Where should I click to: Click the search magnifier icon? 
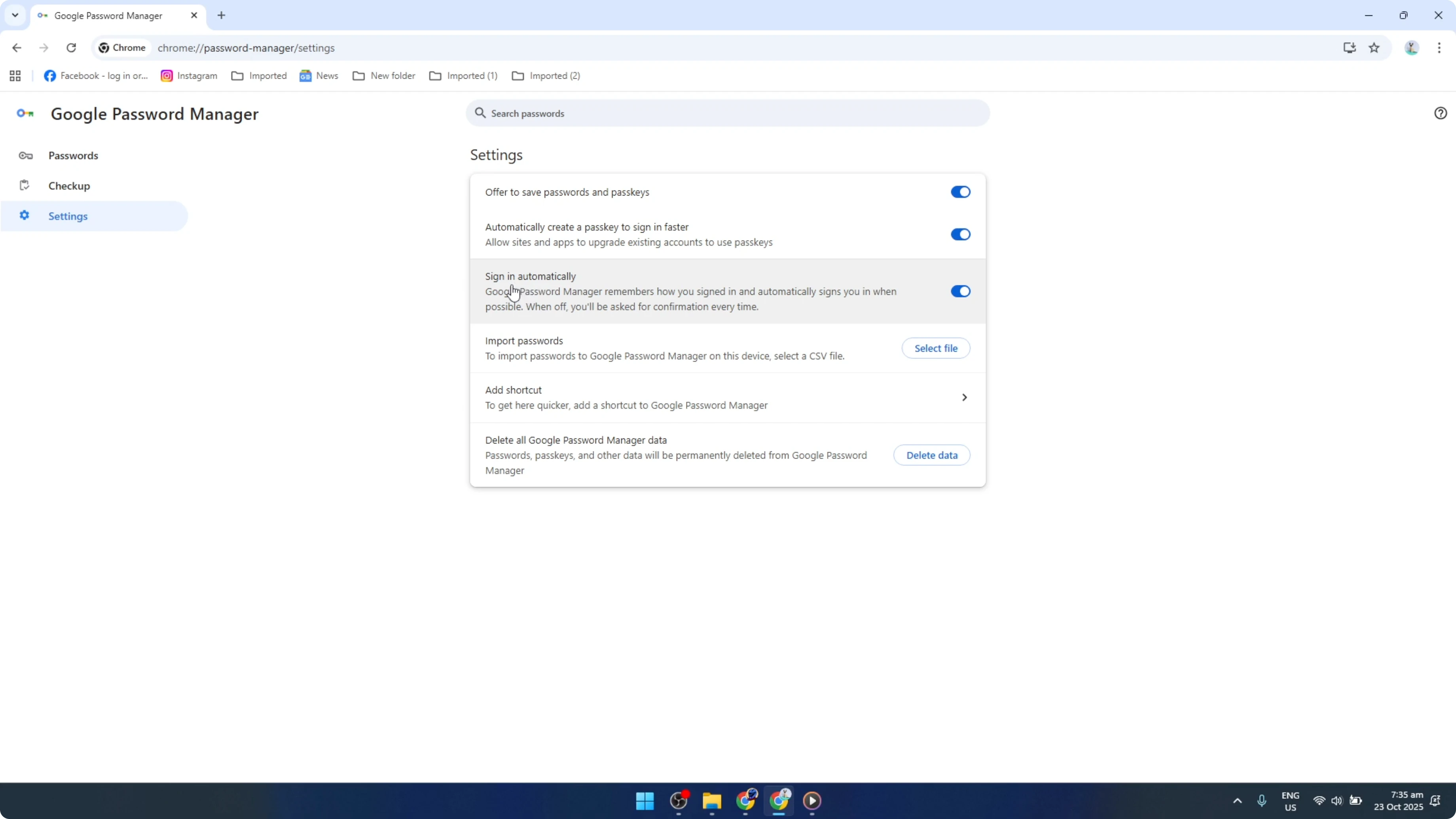point(480,113)
